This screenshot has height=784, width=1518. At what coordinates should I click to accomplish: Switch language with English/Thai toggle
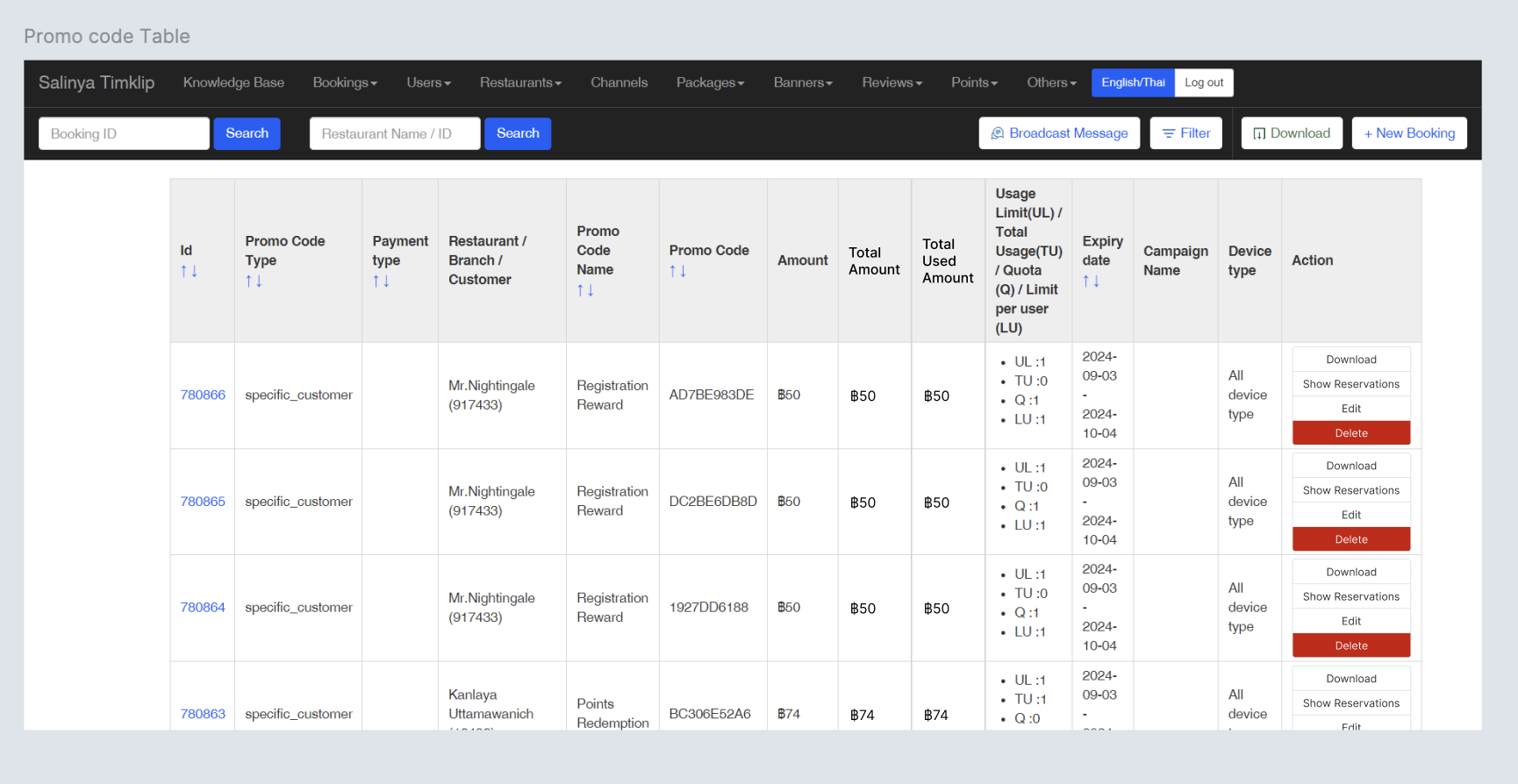[1133, 82]
